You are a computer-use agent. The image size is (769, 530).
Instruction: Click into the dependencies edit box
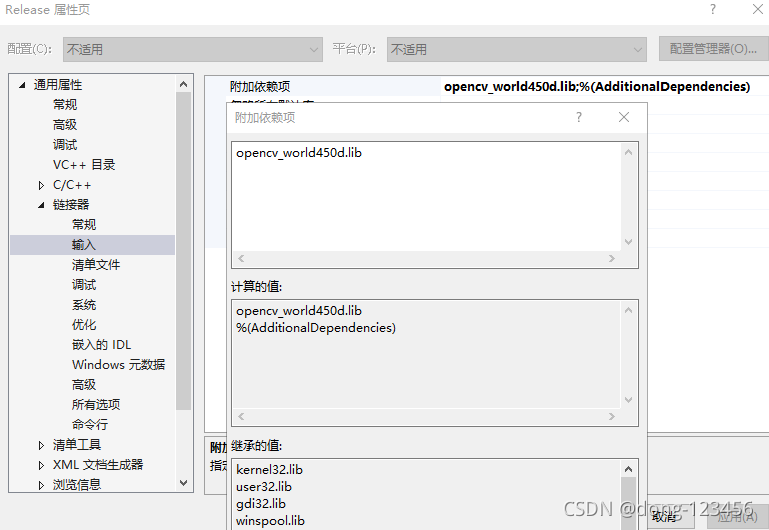(427, 198)
